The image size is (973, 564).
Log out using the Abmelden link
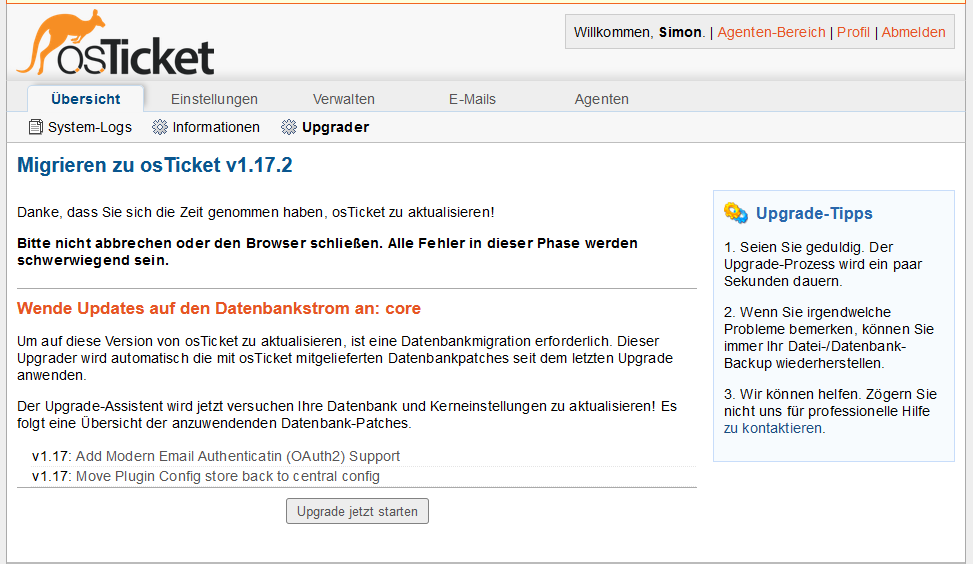coord(913,32)
